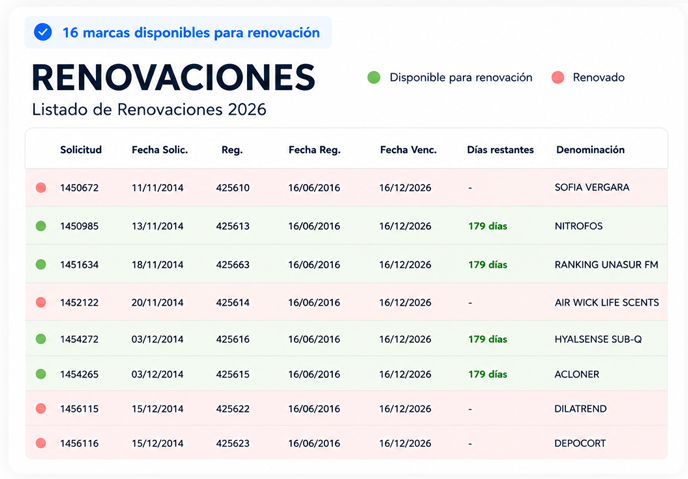
Task: Click the 'Denominación' column header
Action: pyautogui.click(x=590, y=150)
